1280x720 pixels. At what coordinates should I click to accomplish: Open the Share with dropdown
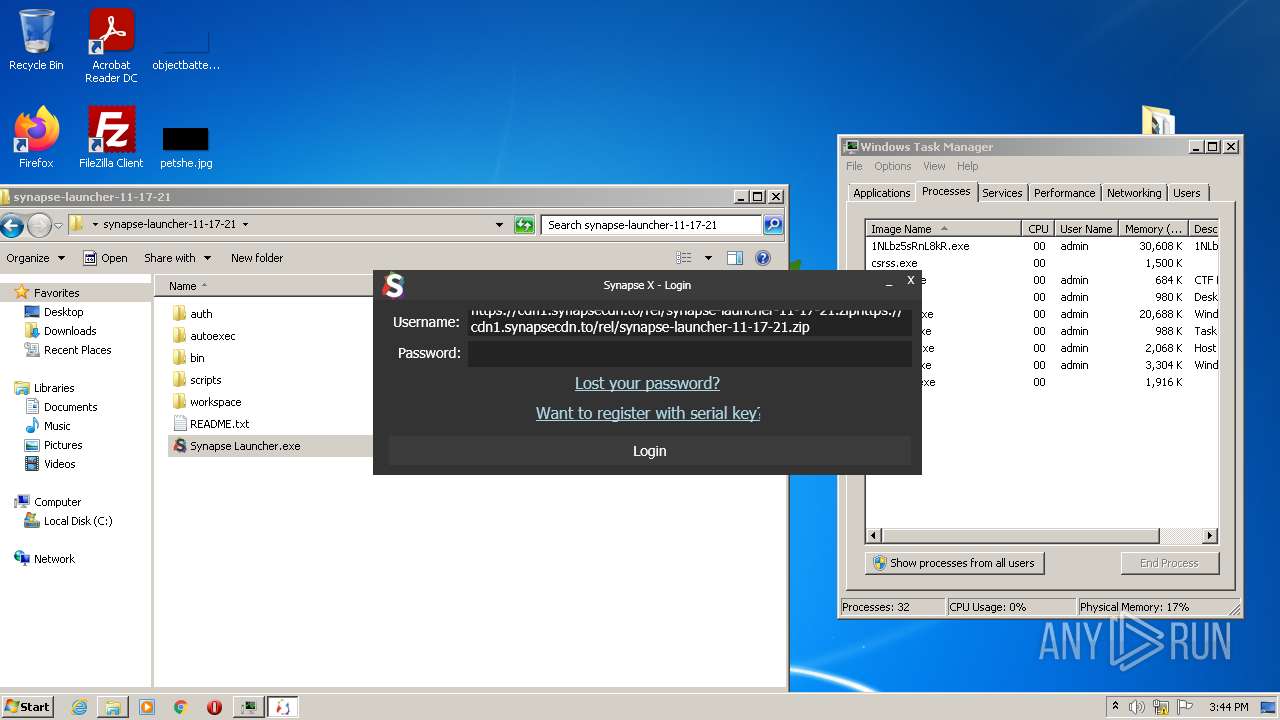click(177, 258)
